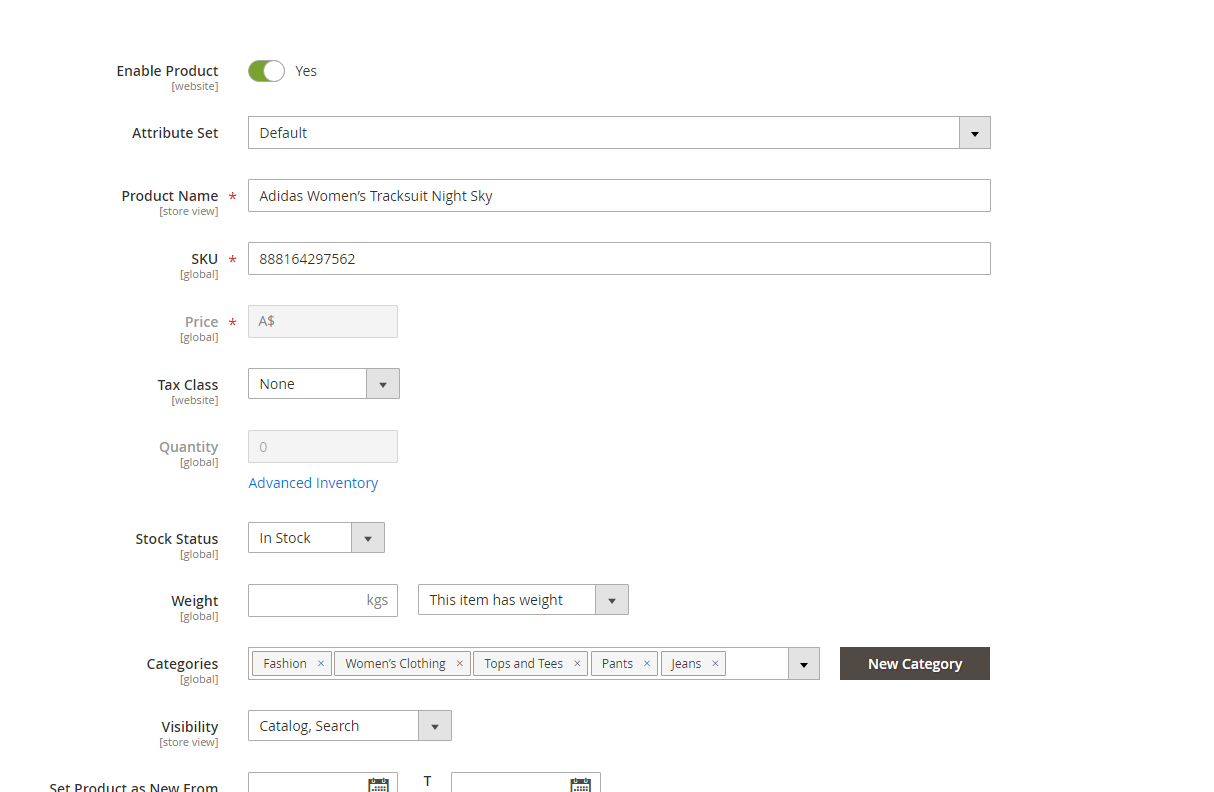Click the Weight input field
This screenshot has width=1214, height=792.
tap(310, 600)
